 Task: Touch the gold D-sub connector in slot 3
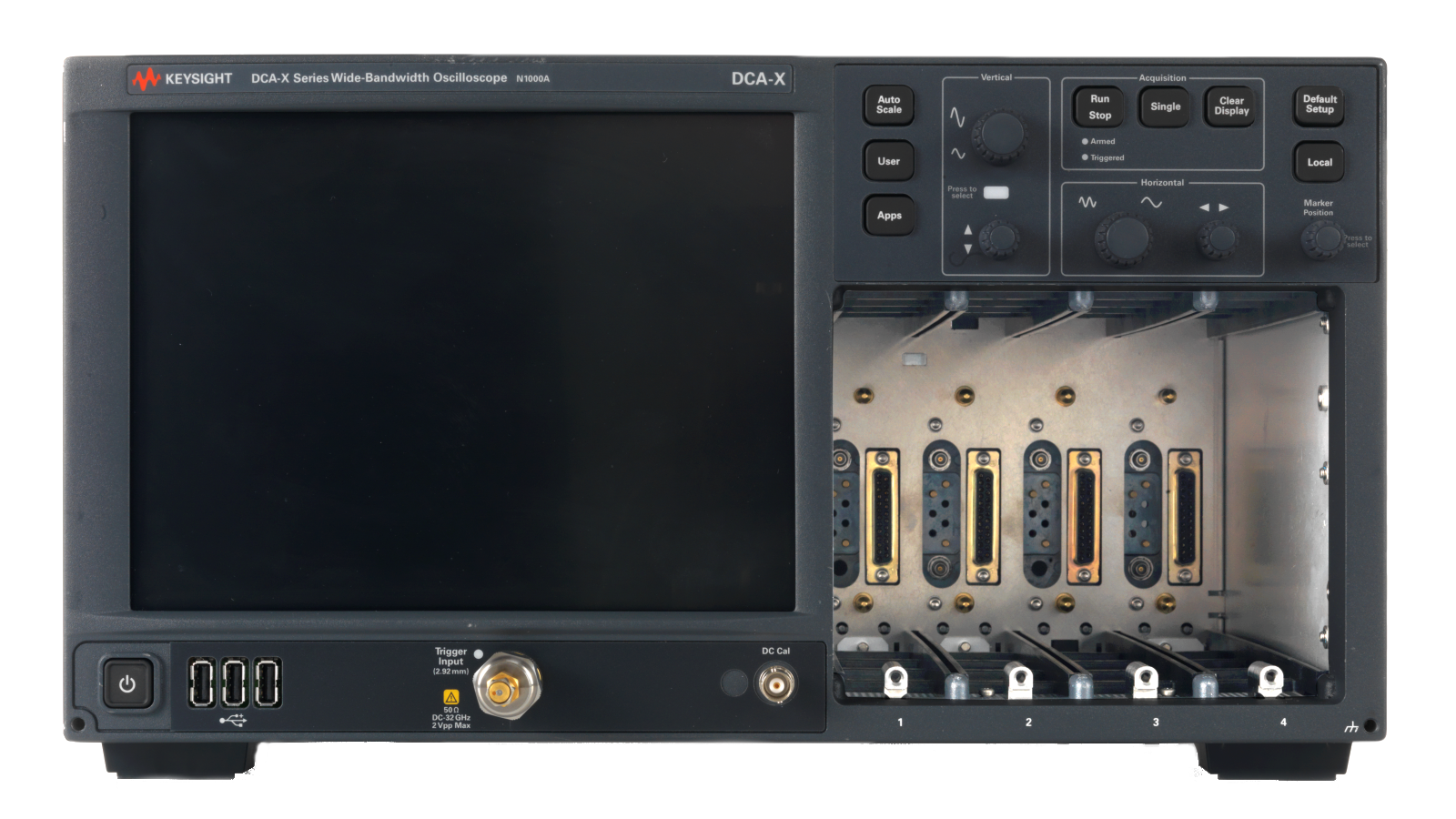point(1084,516)
